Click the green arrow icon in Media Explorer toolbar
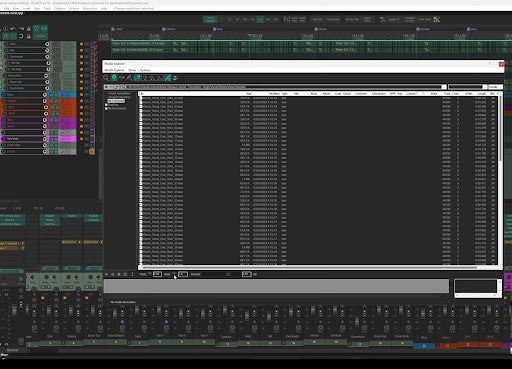Image resolution: width=512 pixels, height=369 pixels. point(137,78)
